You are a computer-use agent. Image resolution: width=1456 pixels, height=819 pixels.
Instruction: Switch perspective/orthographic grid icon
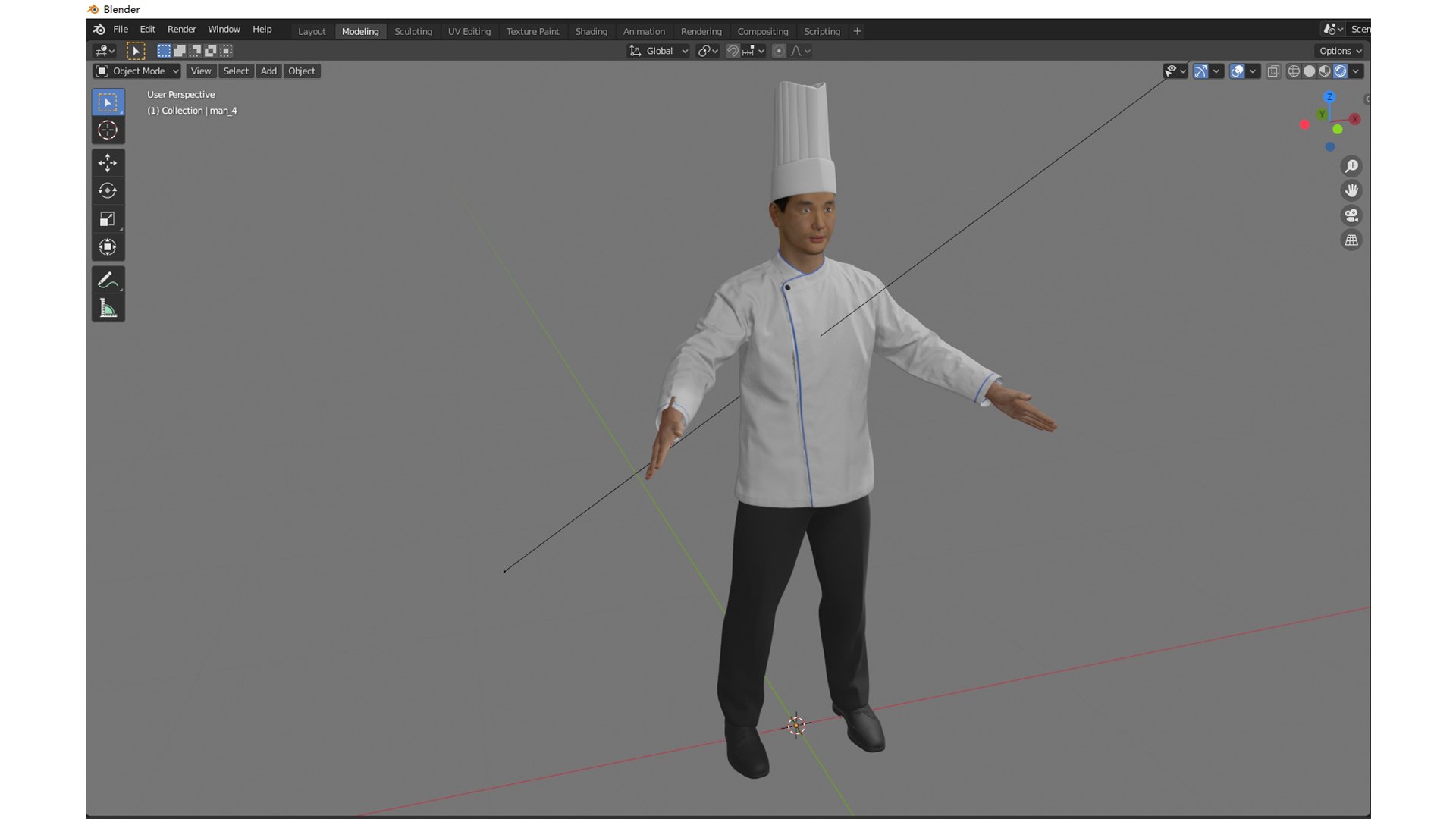pos(1351,240)
